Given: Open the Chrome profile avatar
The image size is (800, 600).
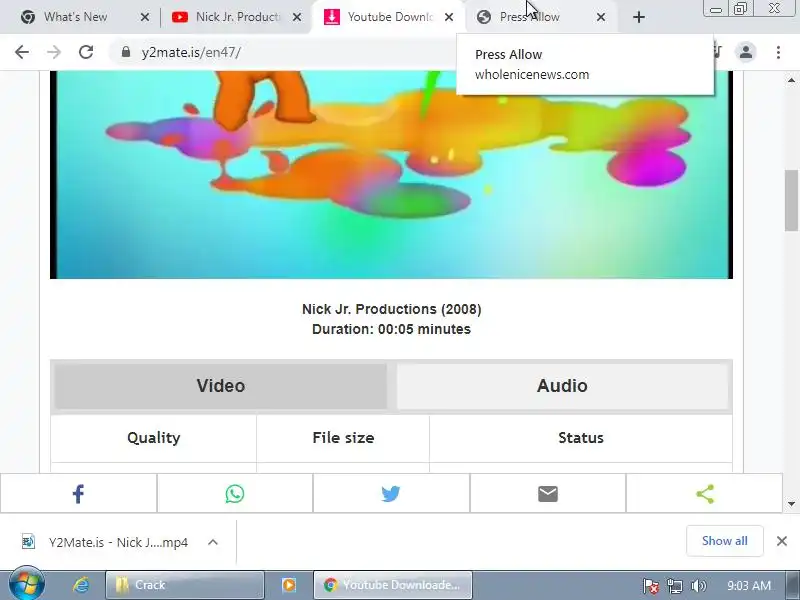Looking at the screenshot, I should pos(745,52).
